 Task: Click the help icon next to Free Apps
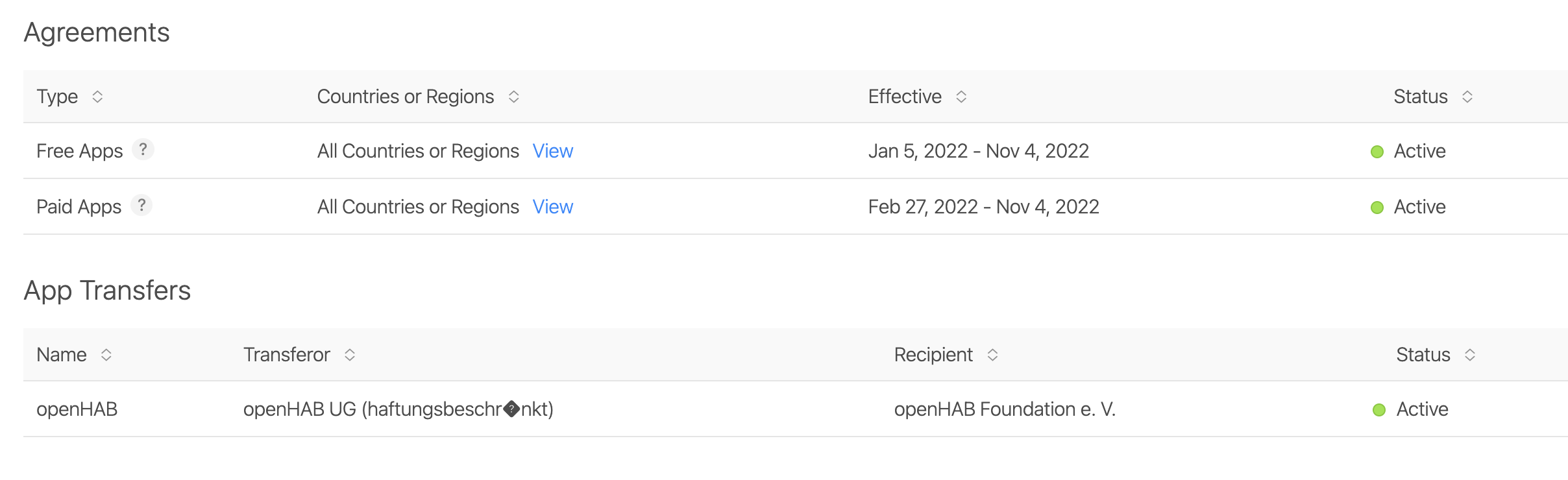(x=144, y=150)
